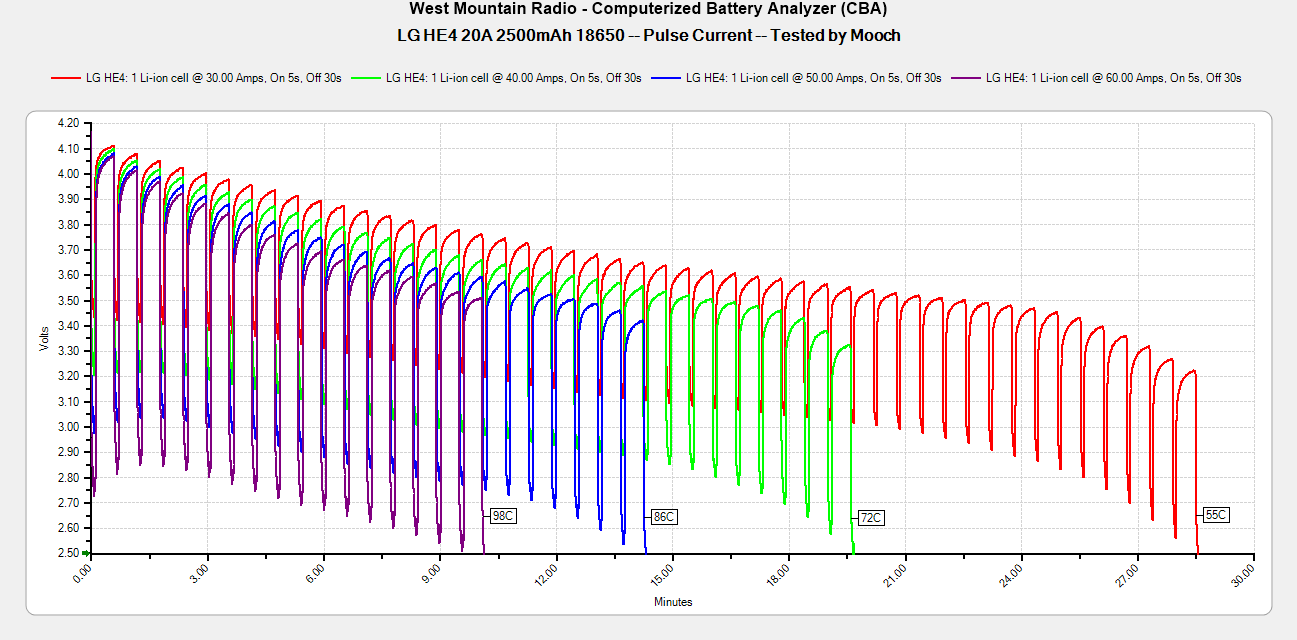Click the red 30.00 Amps legend line swatch
Screen dimensions: 1297x640
tap(66, 78)
